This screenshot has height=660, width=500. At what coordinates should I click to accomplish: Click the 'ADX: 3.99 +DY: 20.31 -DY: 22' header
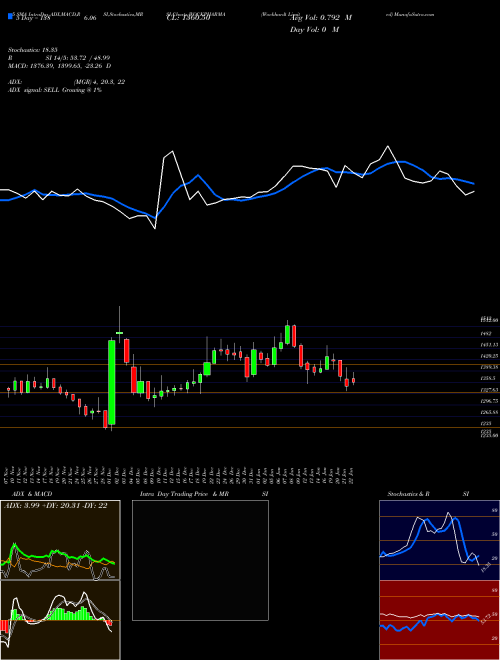tap(56, 506)
